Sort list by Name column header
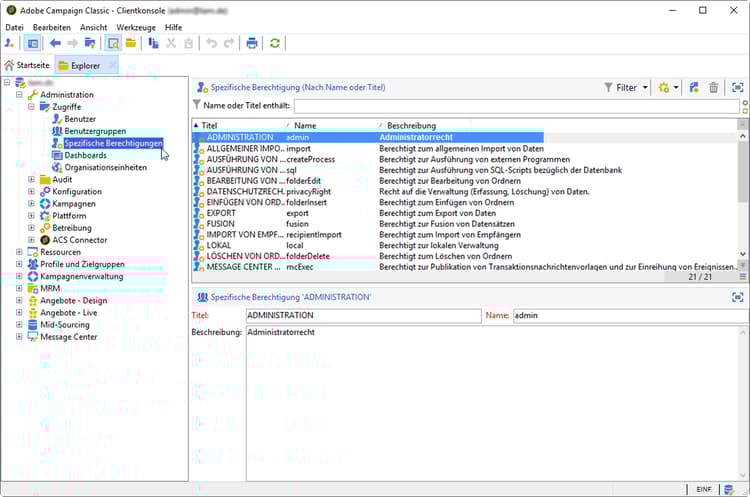750x497 pixels. [x=331, y=125]
